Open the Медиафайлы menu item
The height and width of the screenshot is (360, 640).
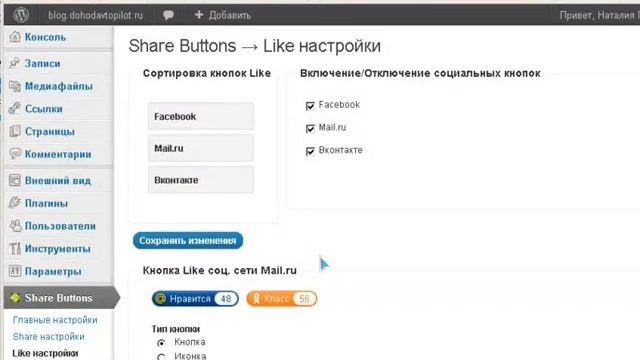point(58,86)
